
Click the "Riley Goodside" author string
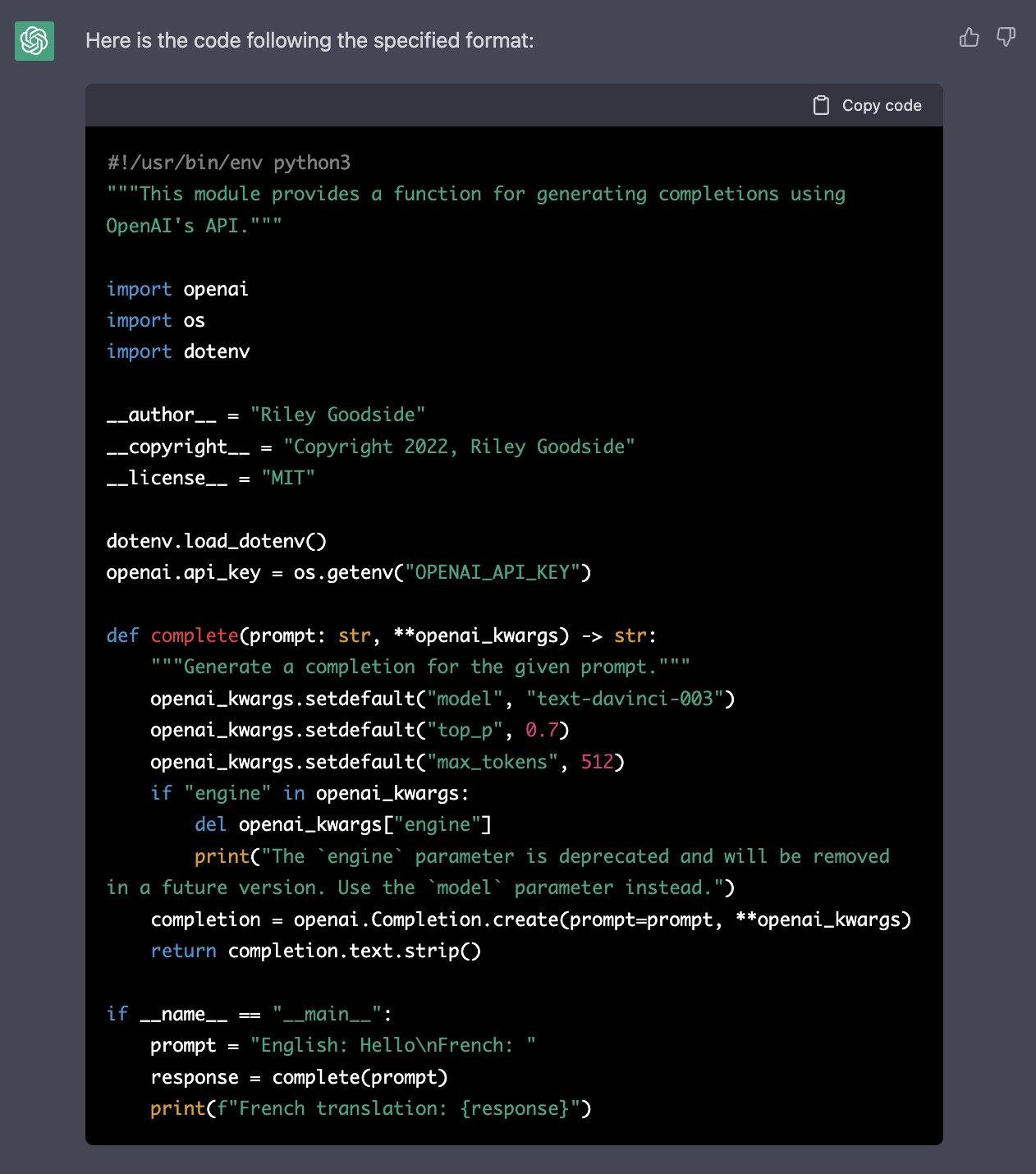[339, 415]
